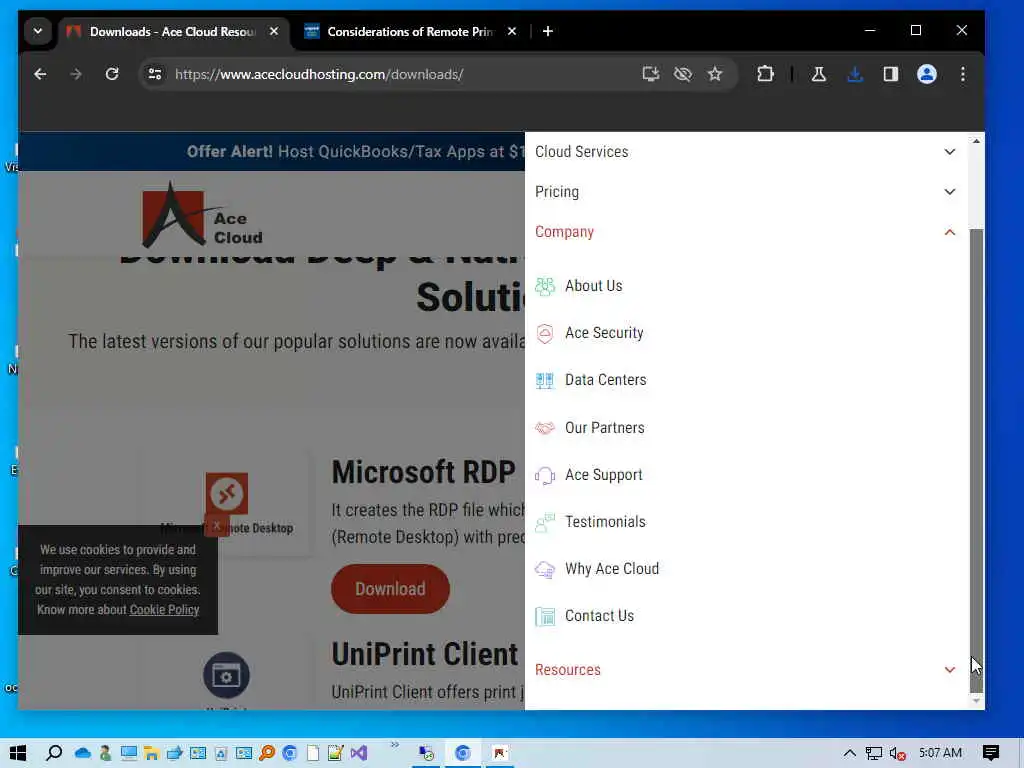Toggle the browser side panel icon
The height and width of the screenshot is (768, 1024).
[x=891, y=74]
